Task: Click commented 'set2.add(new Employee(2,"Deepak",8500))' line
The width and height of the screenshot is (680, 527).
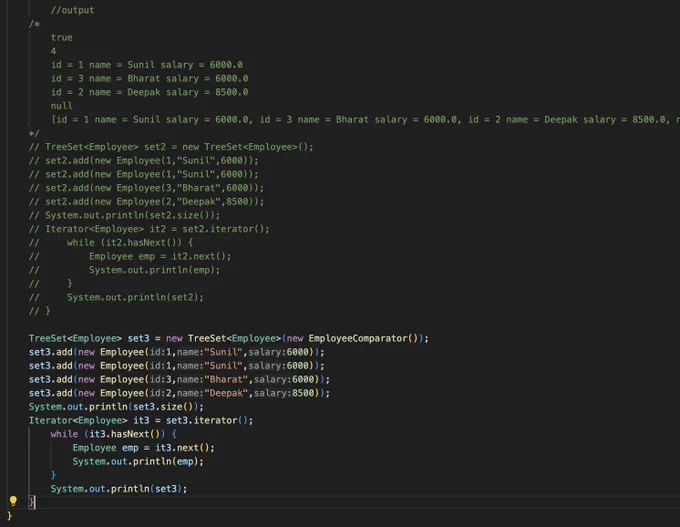Action: pos(146,202)
